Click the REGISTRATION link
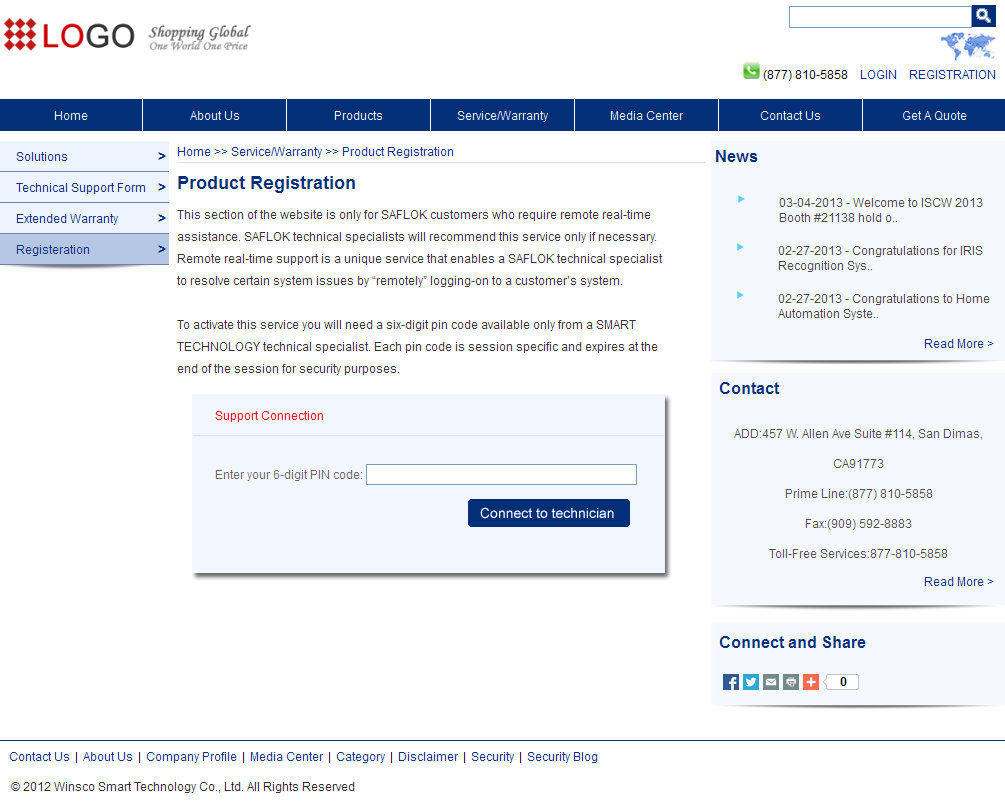Screen dimensions: 1005x801 click(x=952, y=75)
